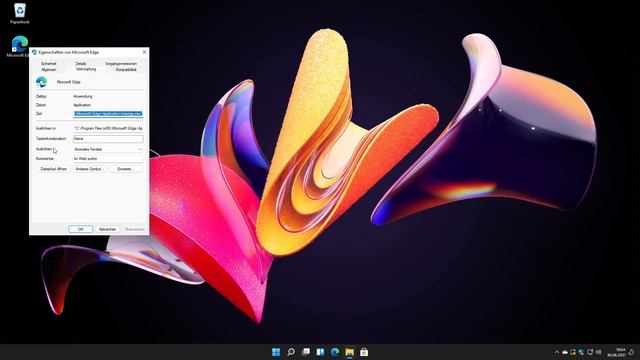Open the Papierkorb recycle bin desktop icon
This screenshot has width=640, height=360.
[20, 13]
